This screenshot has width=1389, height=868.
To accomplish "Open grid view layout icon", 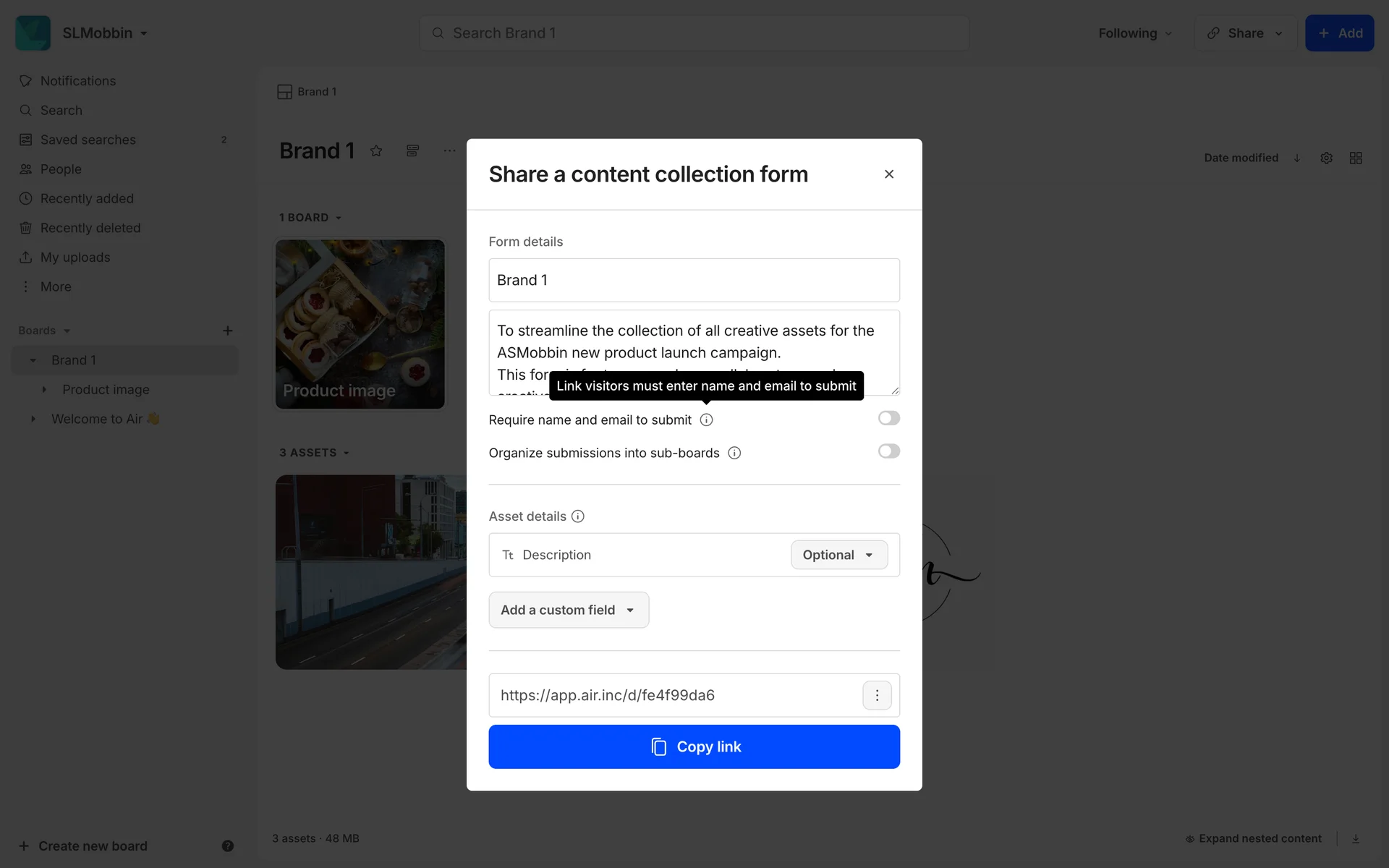I will pos(1356,158).
